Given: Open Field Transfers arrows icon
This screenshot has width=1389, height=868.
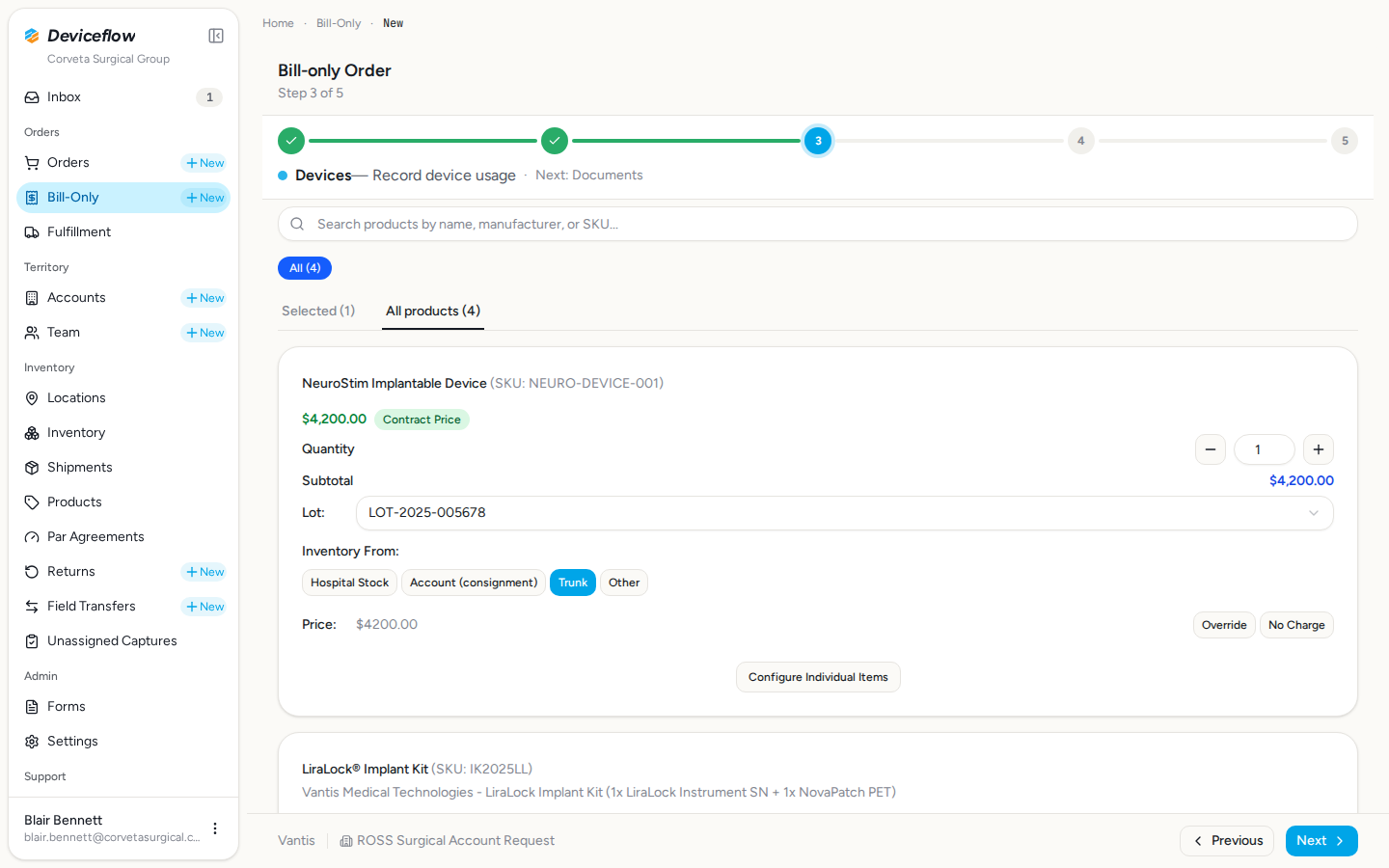Looking at the screenshot, I should (32, 607).
